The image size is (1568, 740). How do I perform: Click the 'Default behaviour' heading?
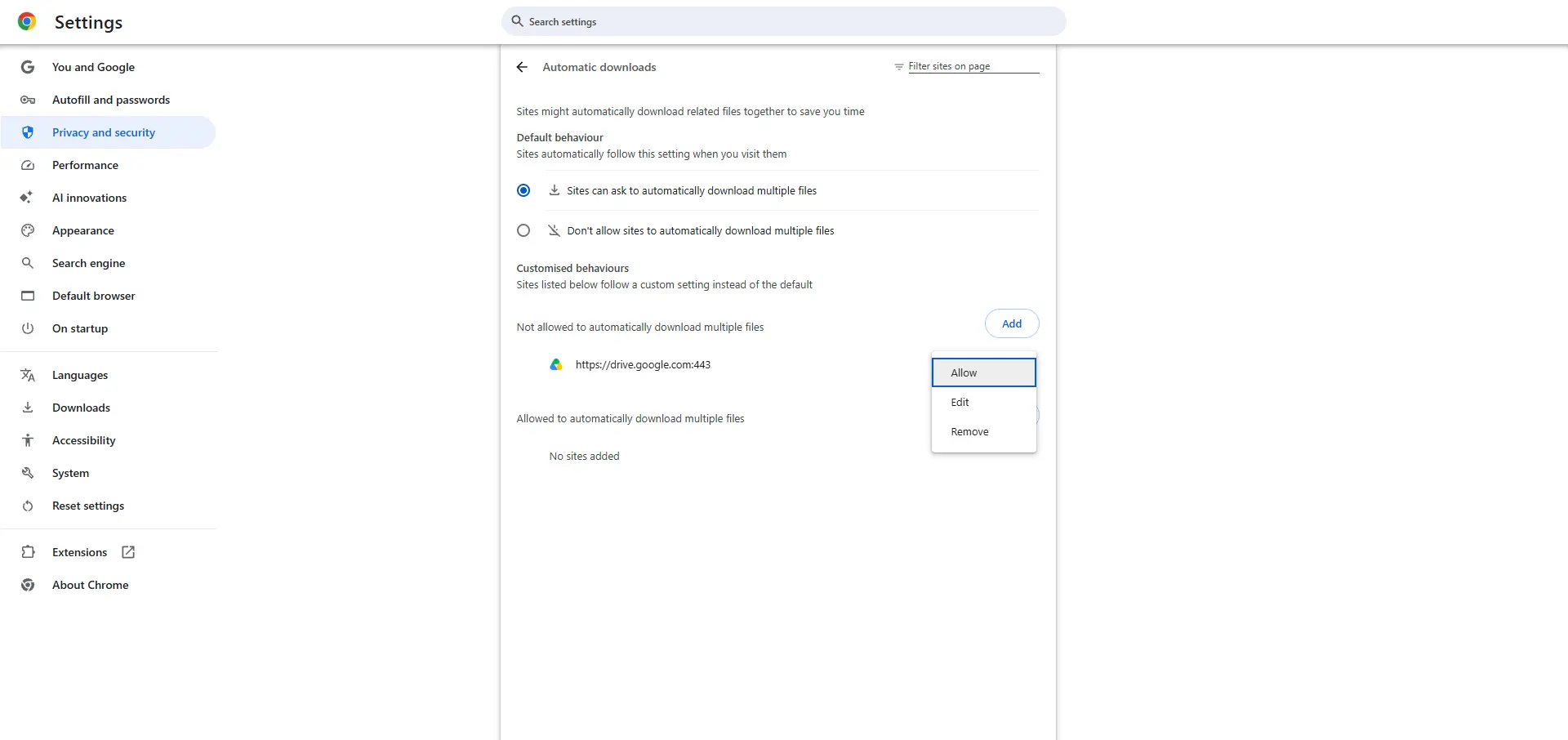tap(559, 137)
